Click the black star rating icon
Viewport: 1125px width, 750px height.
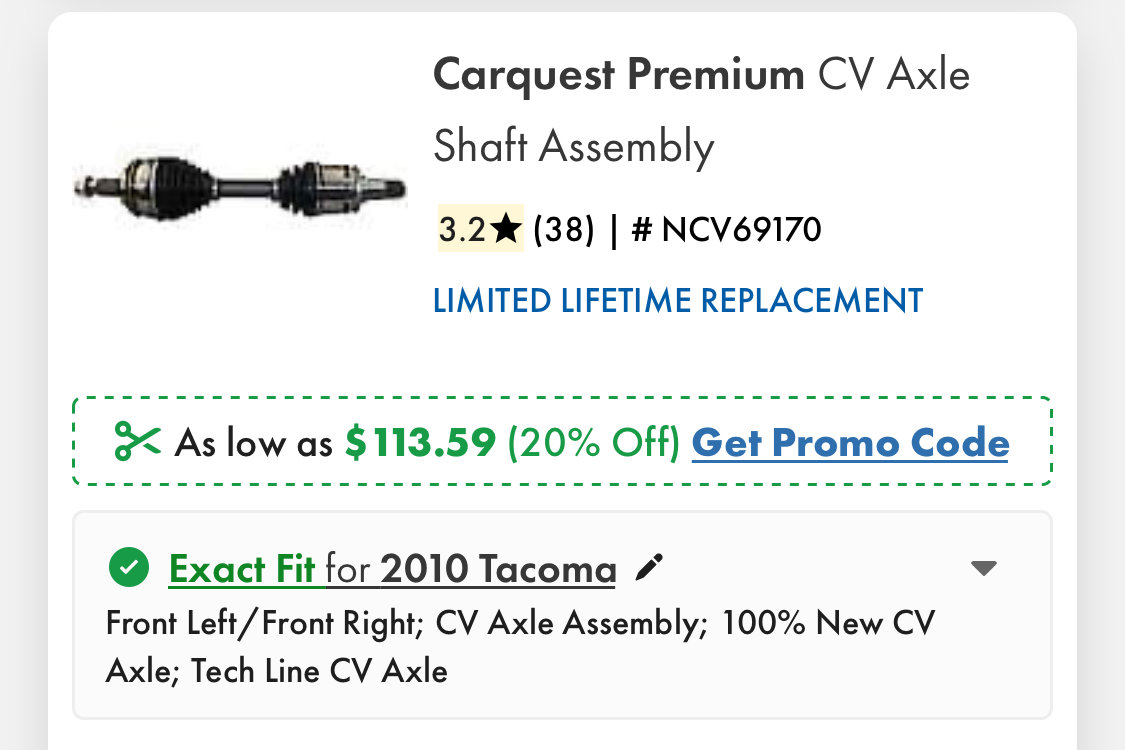507,230
